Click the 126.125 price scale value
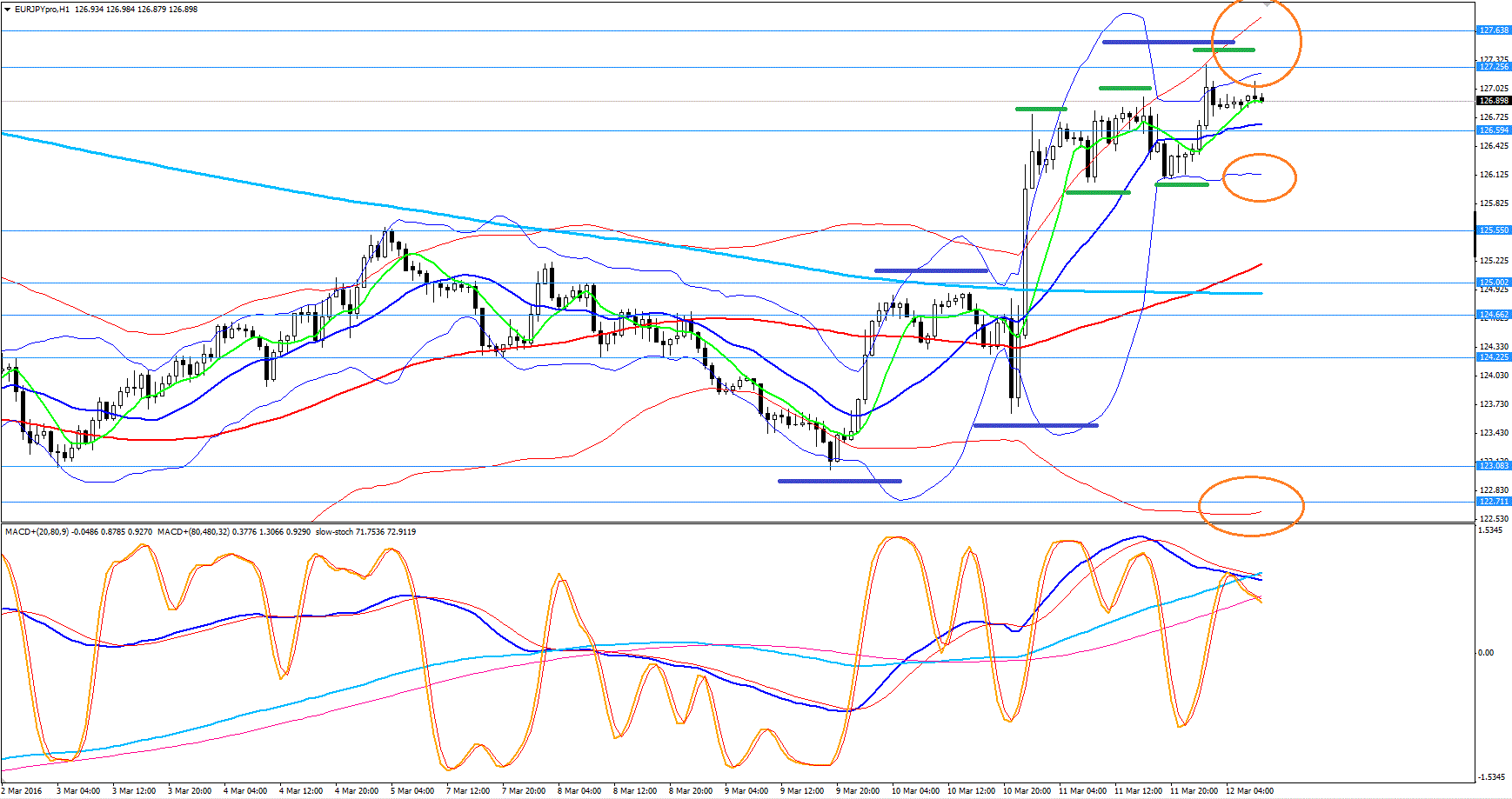 click(1494, 175)
